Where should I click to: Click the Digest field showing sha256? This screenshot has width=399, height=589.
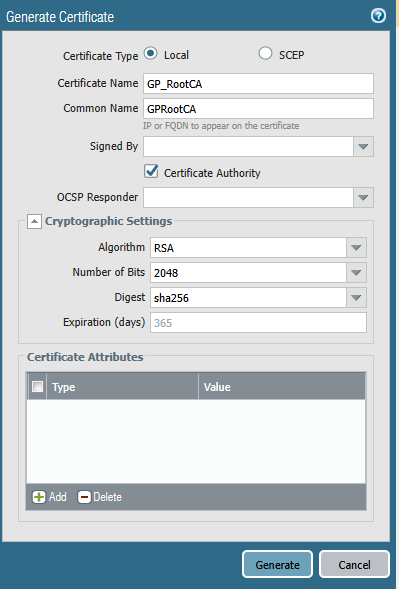[x=248, y=298]
